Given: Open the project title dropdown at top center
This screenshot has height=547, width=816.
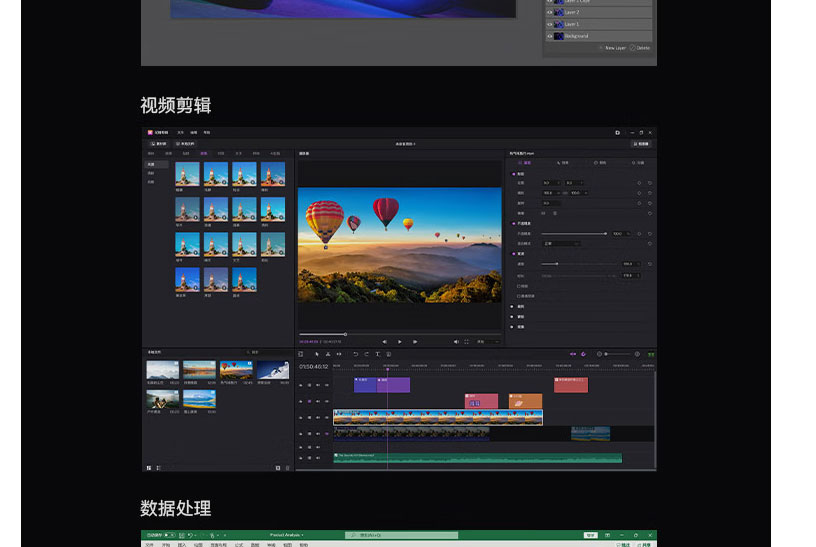Looking at the screenshot, I should (x=405, y=144).
